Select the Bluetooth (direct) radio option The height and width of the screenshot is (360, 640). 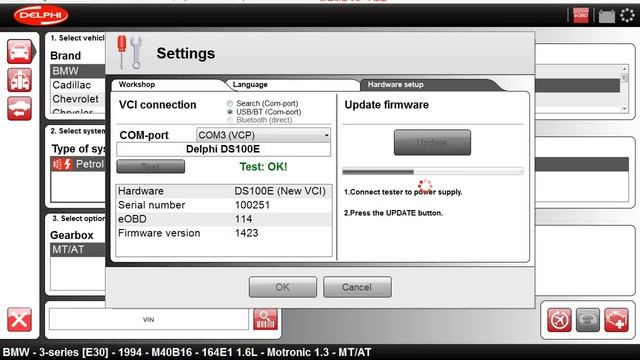[230, 120]
